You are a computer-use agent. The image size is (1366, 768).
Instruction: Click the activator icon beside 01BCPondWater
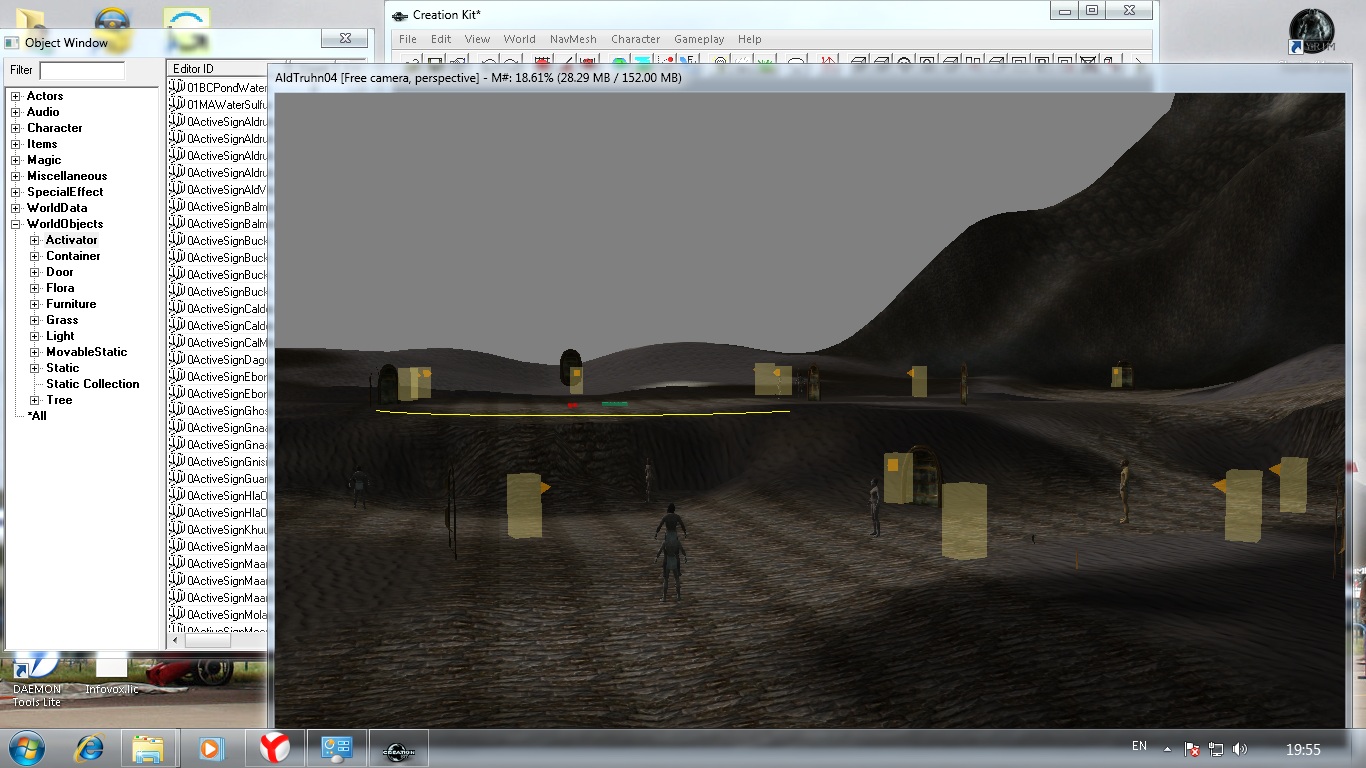click(x=178, y=87)
